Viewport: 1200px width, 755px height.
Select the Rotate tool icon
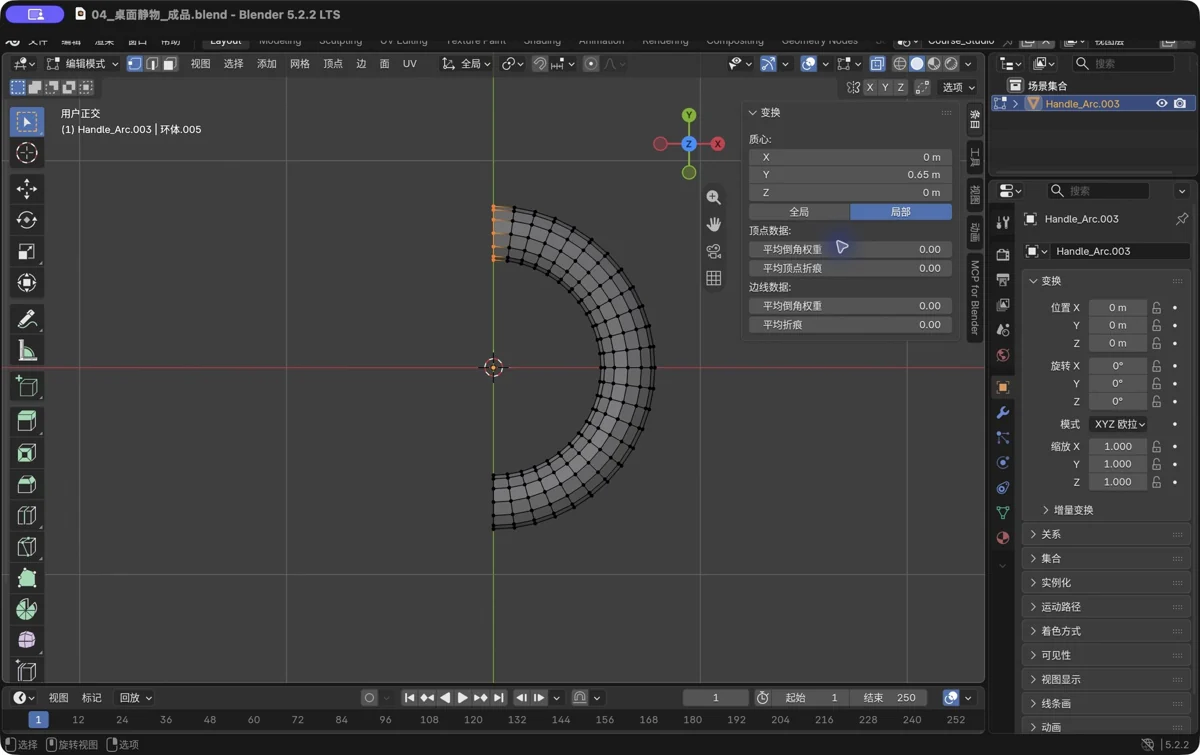pos(27,220)
